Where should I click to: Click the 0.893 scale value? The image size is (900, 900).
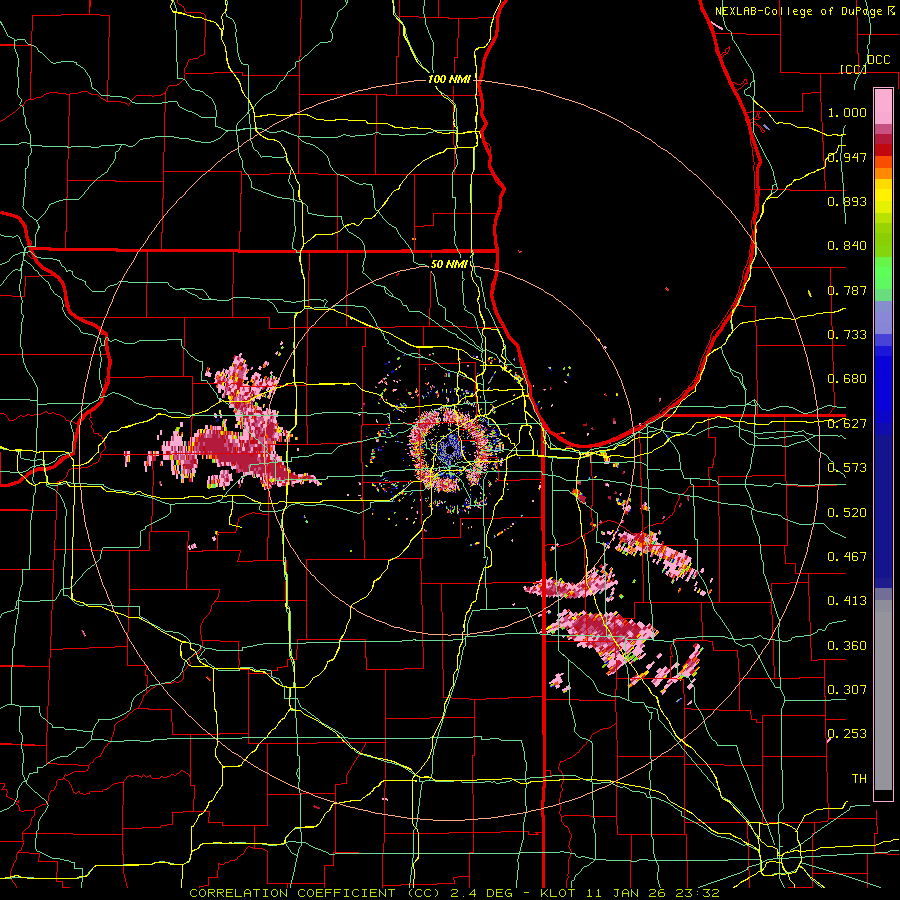(x=847, y=201)
